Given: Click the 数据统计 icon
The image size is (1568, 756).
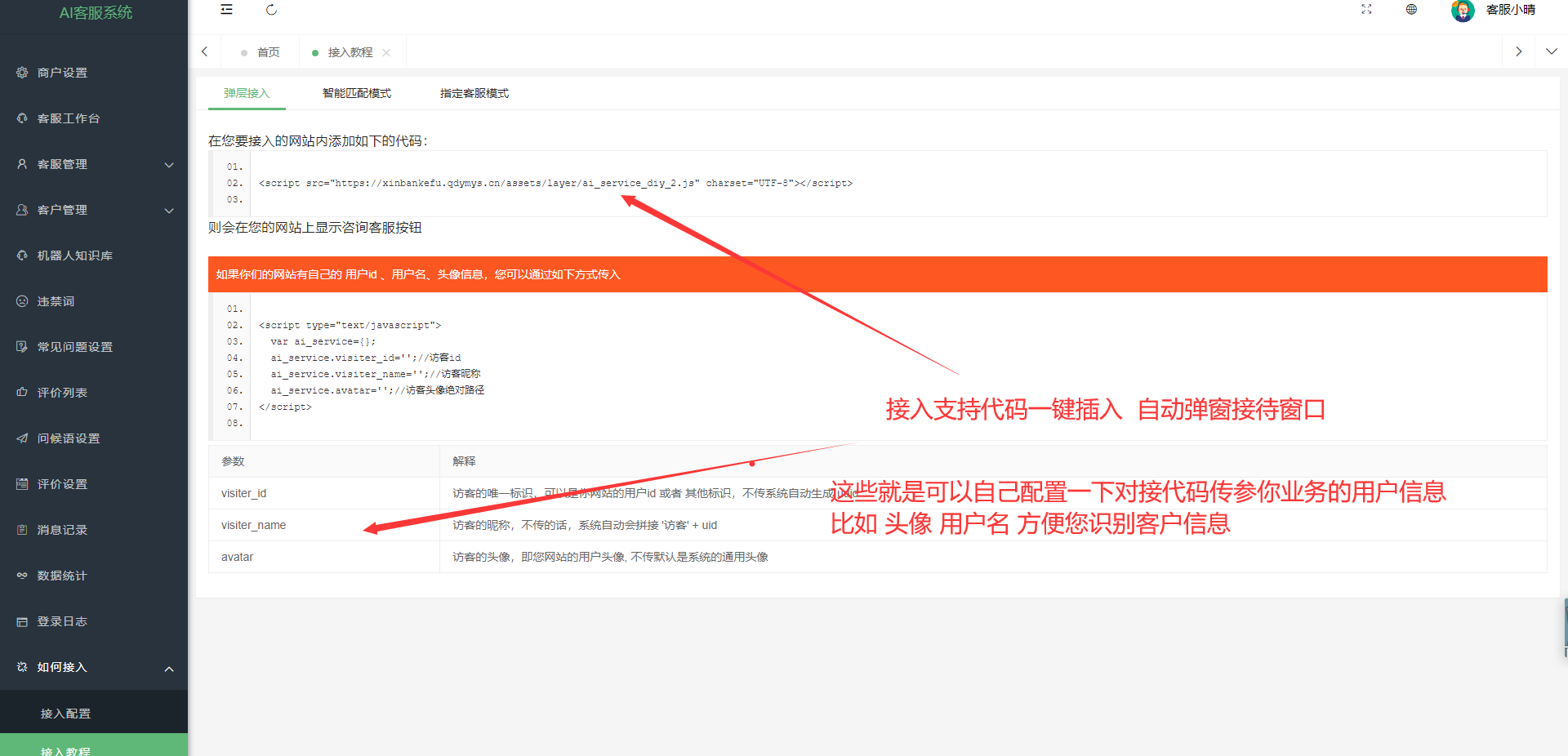Looking at the screenshot, I should pos(22,576).
